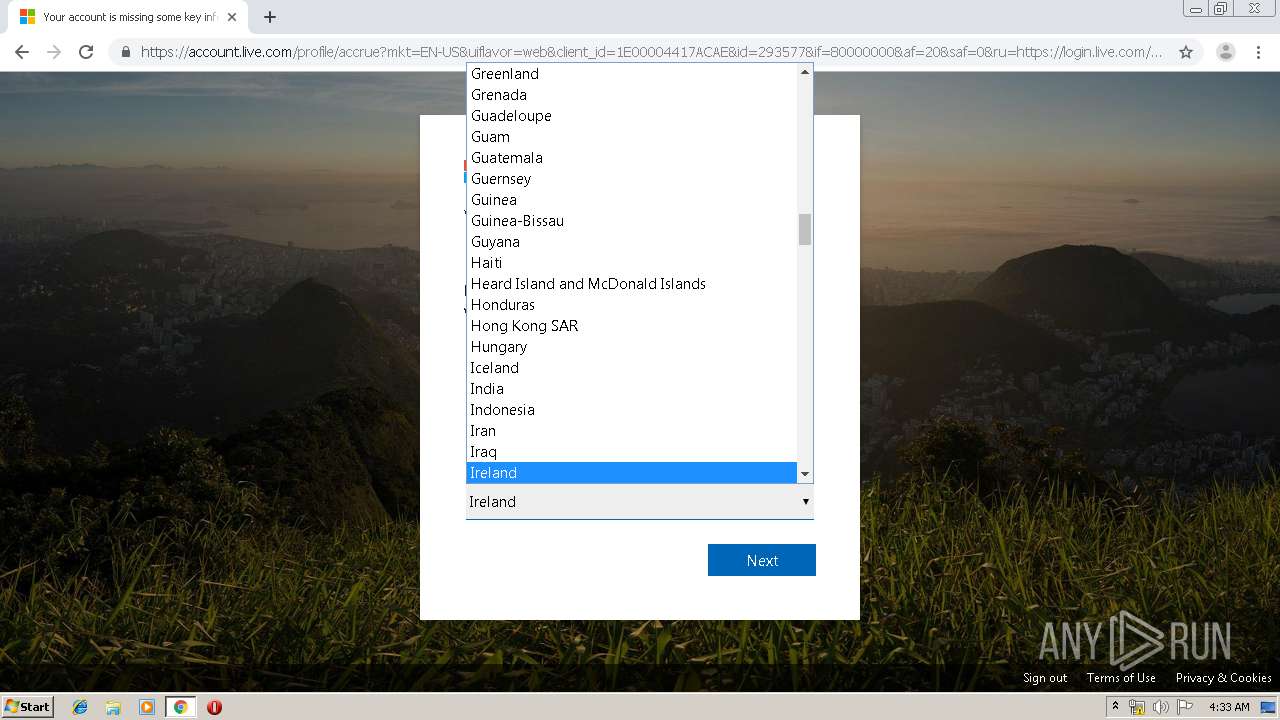Select highlighted Ireland list entry
The width and height of the screenshot is (1280, 720).
click(x=632, y=473)
